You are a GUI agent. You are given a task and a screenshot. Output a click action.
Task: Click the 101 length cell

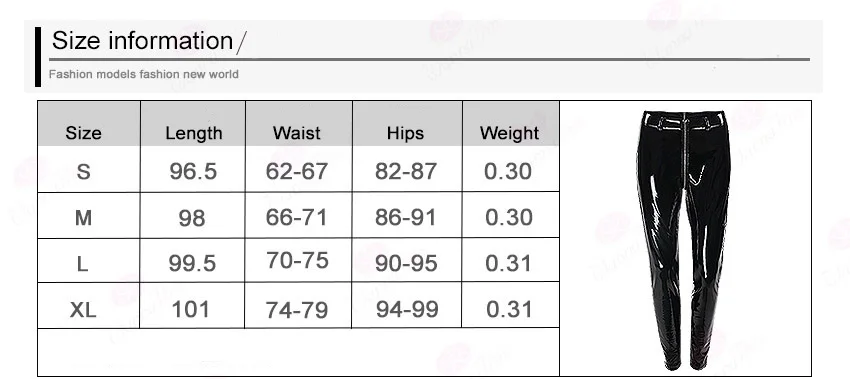coord(190,310)
